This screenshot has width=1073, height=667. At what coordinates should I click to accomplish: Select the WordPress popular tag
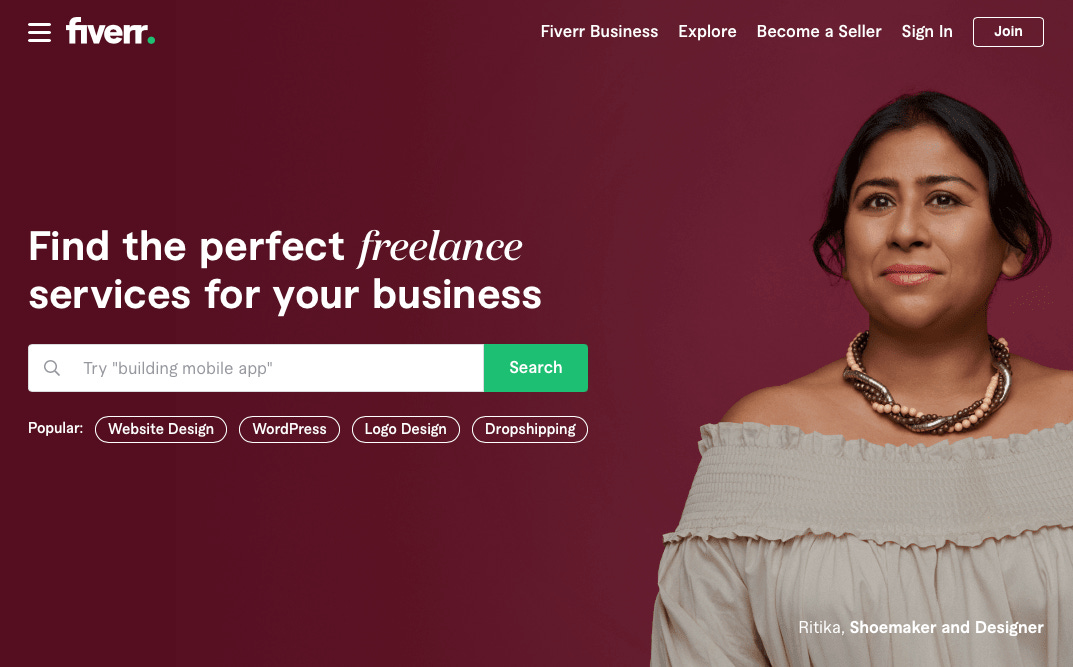(x=289, y=429)
